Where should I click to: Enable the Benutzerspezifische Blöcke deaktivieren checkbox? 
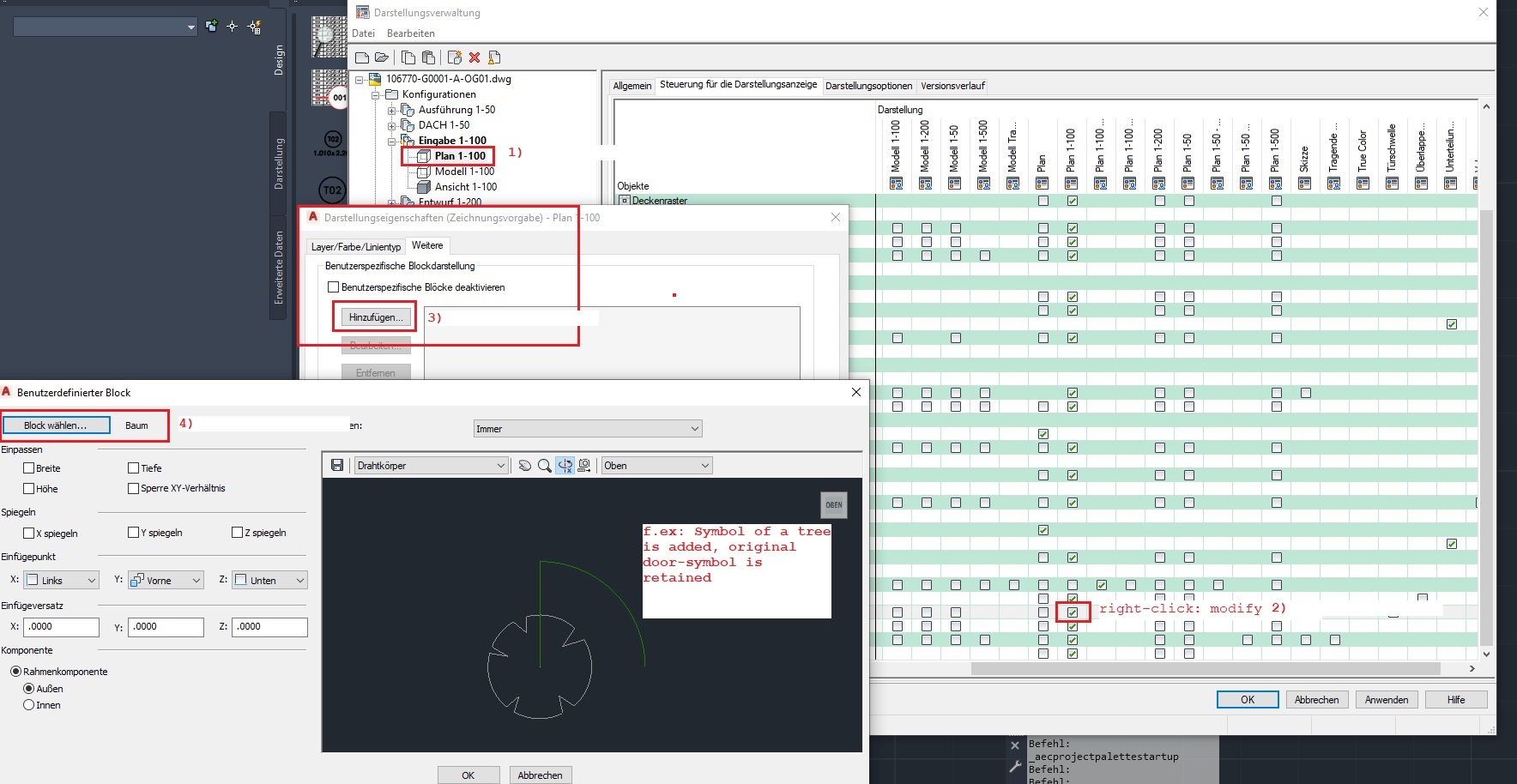click(x=335, y=286)
